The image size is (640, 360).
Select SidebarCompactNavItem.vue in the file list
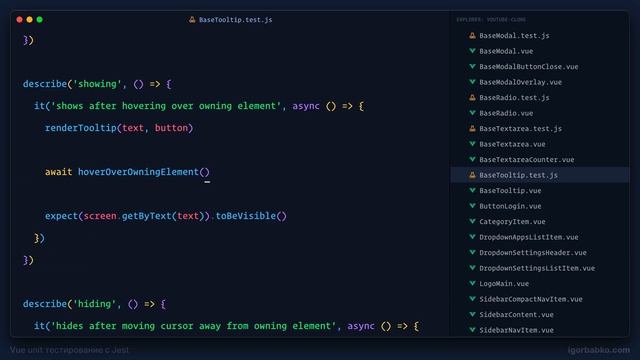(x=531, y=300)
